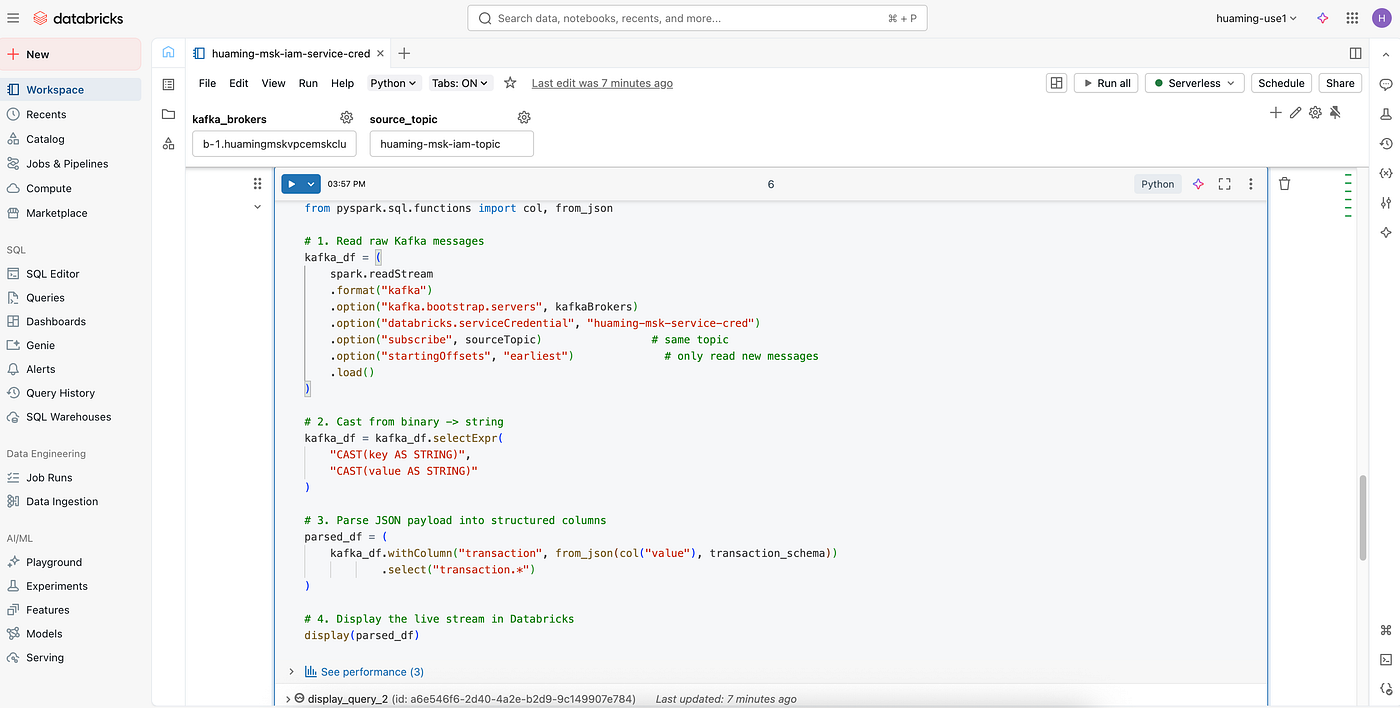Favorite the notebook with the star icon

coord(510,83)
